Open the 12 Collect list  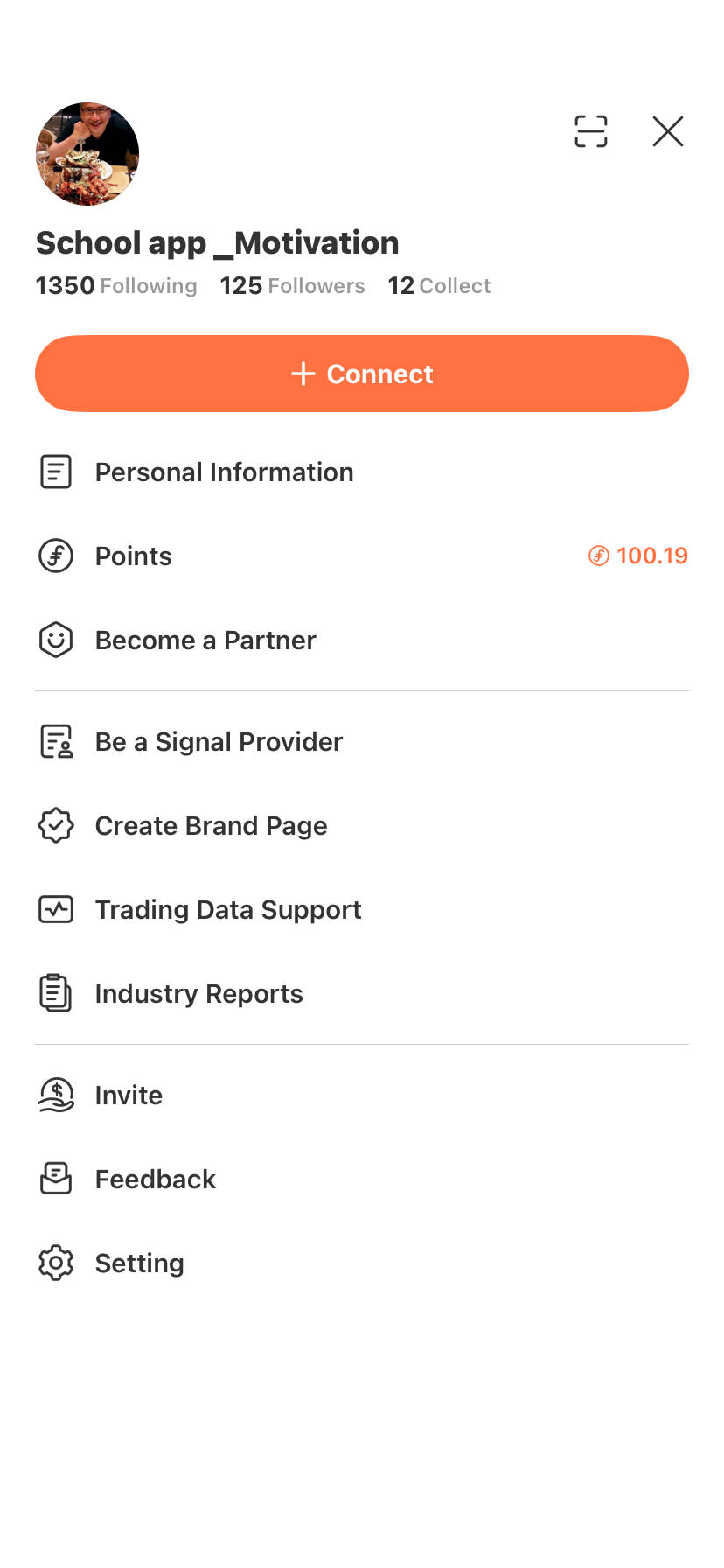coord(439,286)
